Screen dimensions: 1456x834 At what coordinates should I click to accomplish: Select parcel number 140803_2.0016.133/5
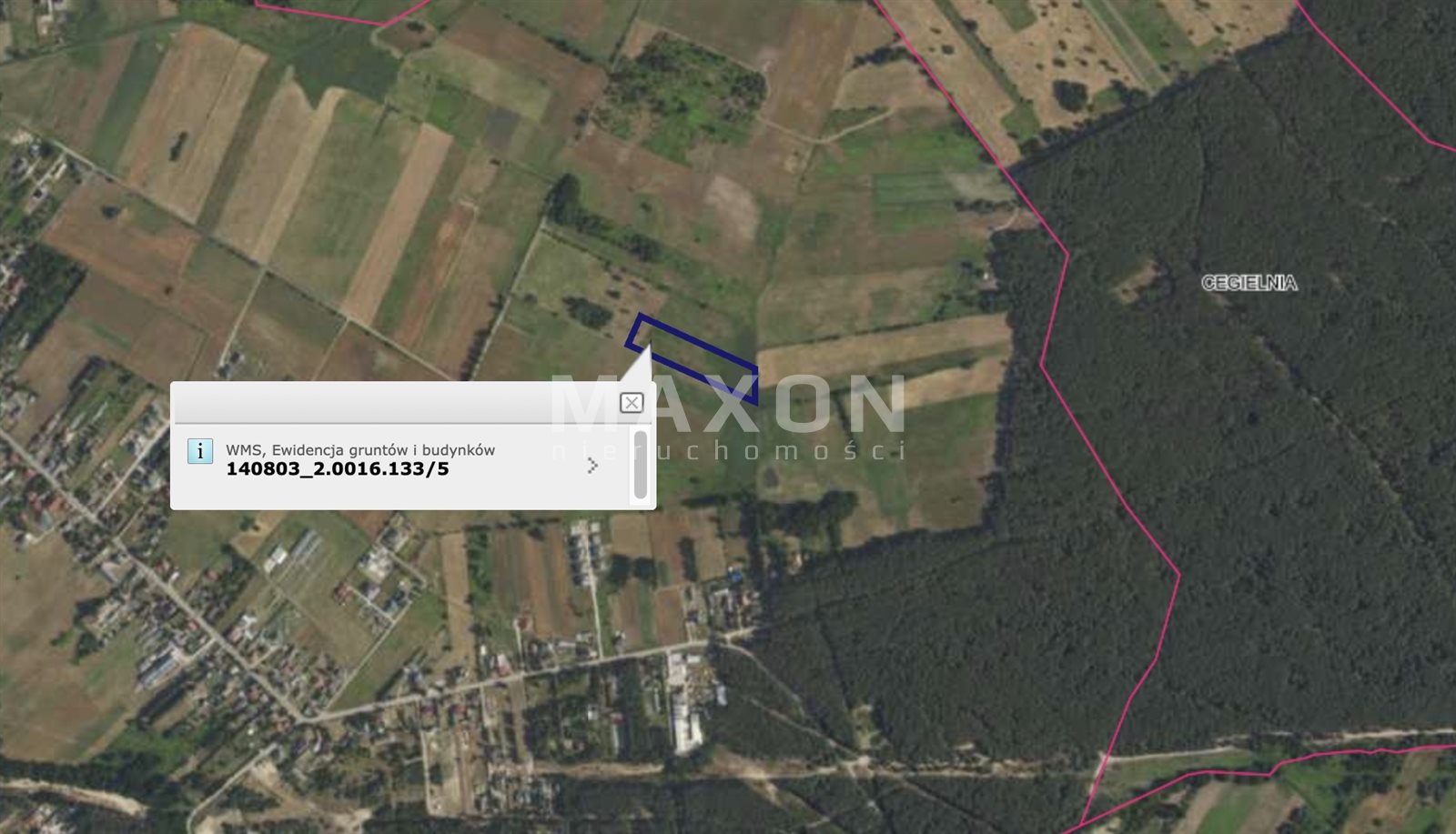tap(338, 469)
